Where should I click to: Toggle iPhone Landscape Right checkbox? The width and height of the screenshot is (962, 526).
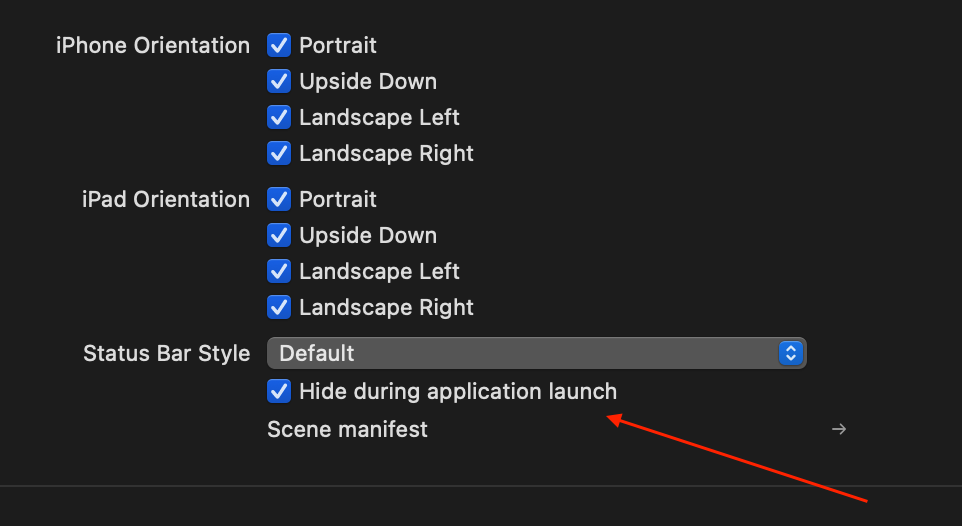pyautogui.click(x=279, y=153)
